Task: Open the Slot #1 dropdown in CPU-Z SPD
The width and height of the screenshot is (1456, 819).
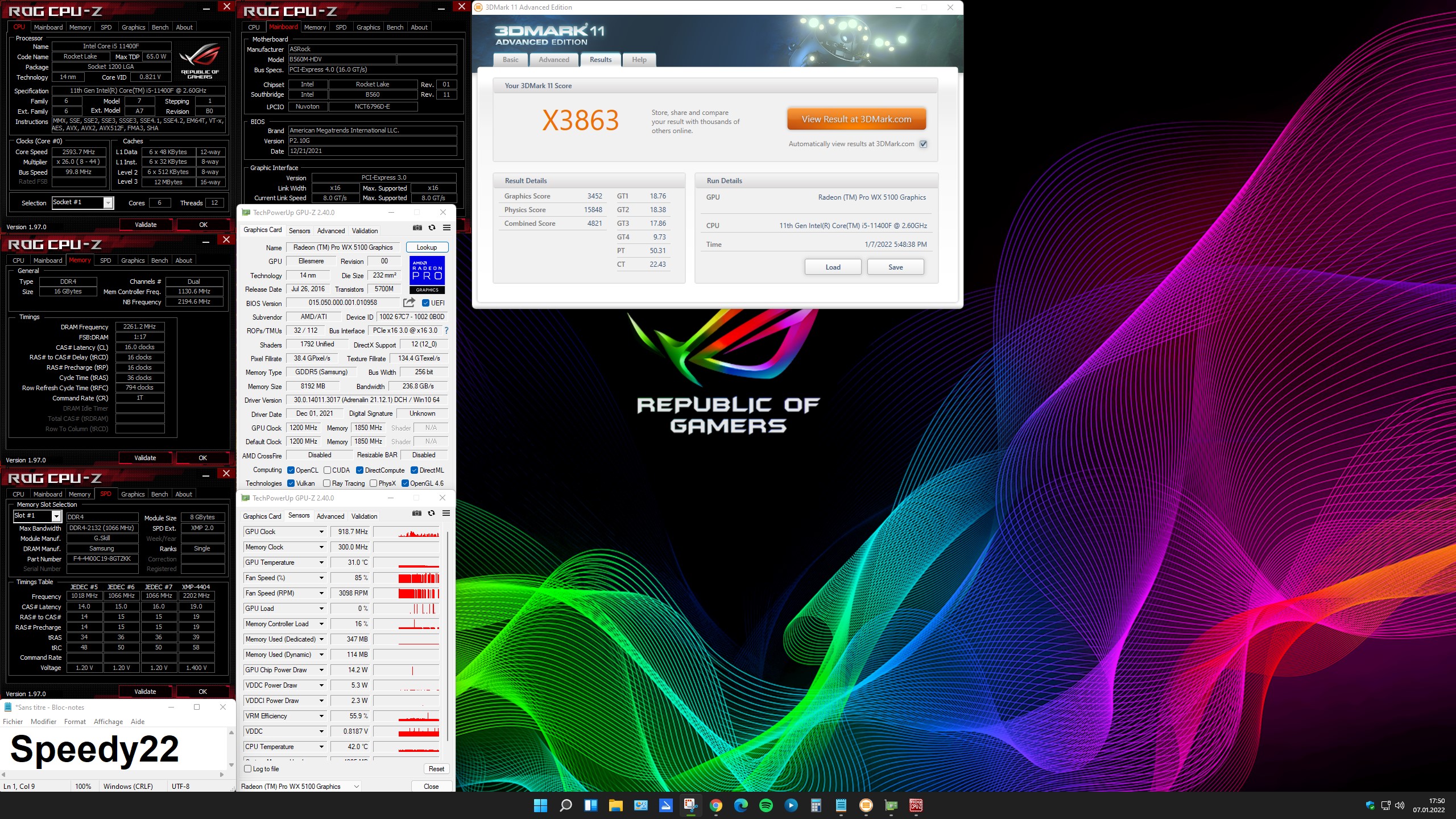Action: [56, 516]
